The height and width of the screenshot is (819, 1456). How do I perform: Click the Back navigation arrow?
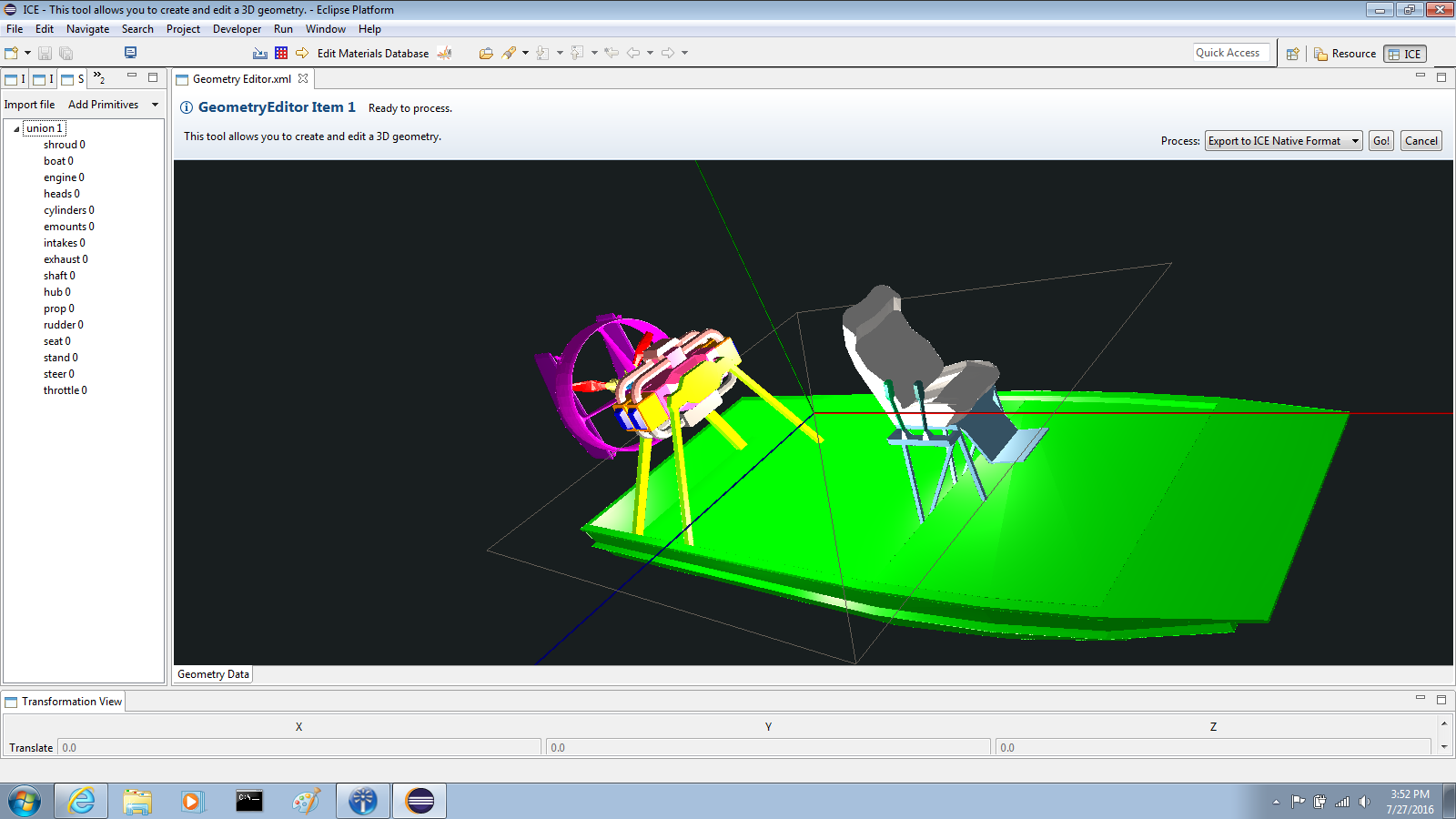633,53
